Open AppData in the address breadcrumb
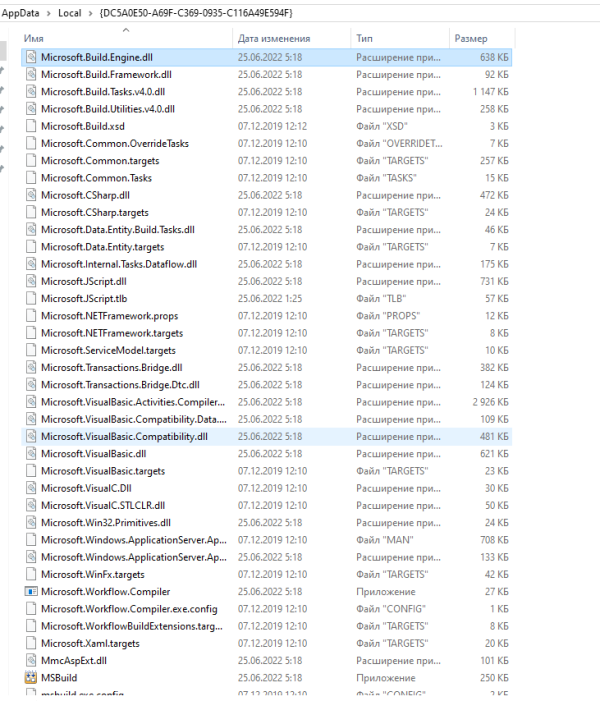The image size is (600, 701). tap(21, 13)
